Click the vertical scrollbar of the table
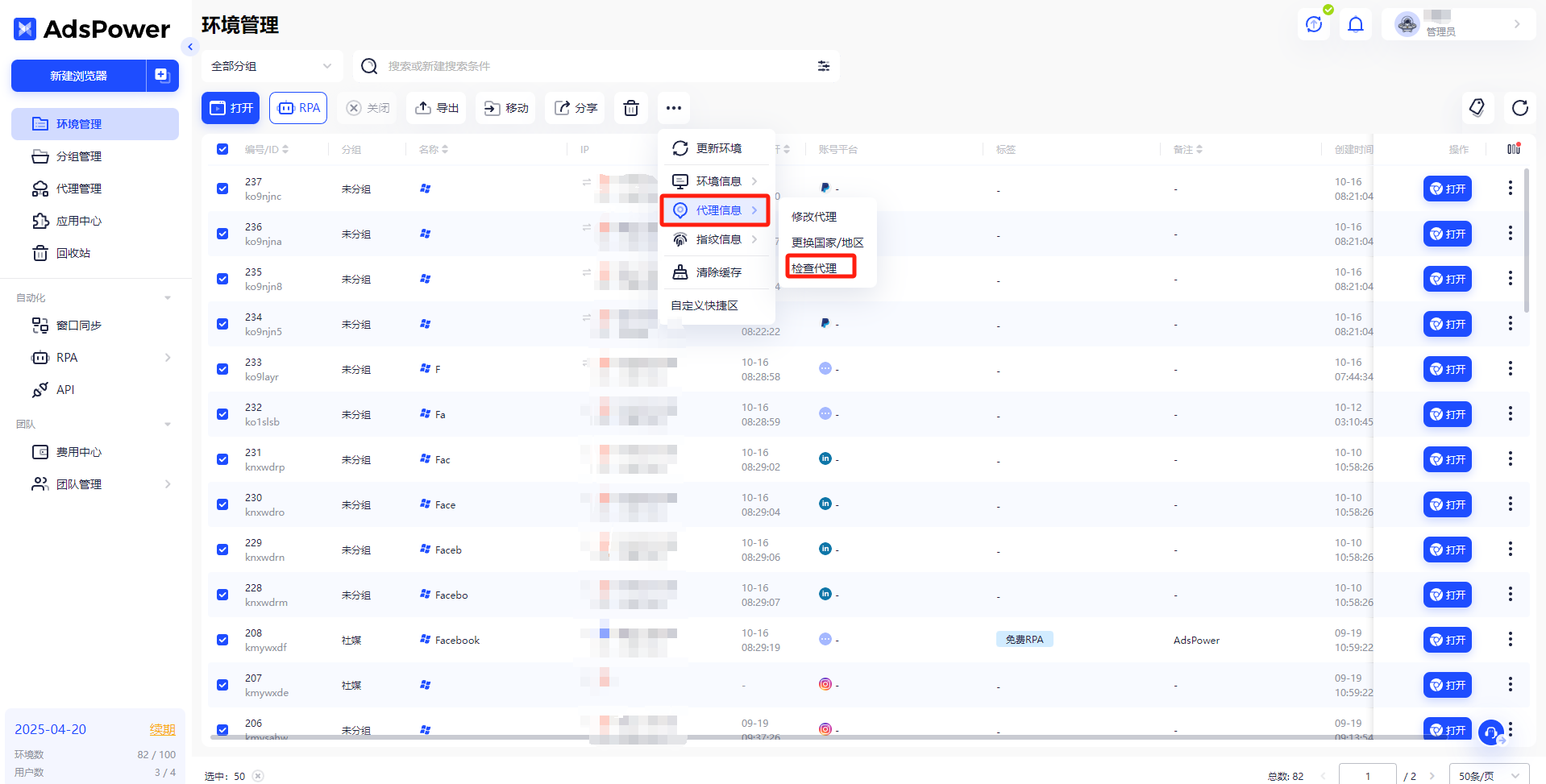1546x784 pixels. [x=1527, y=242]
